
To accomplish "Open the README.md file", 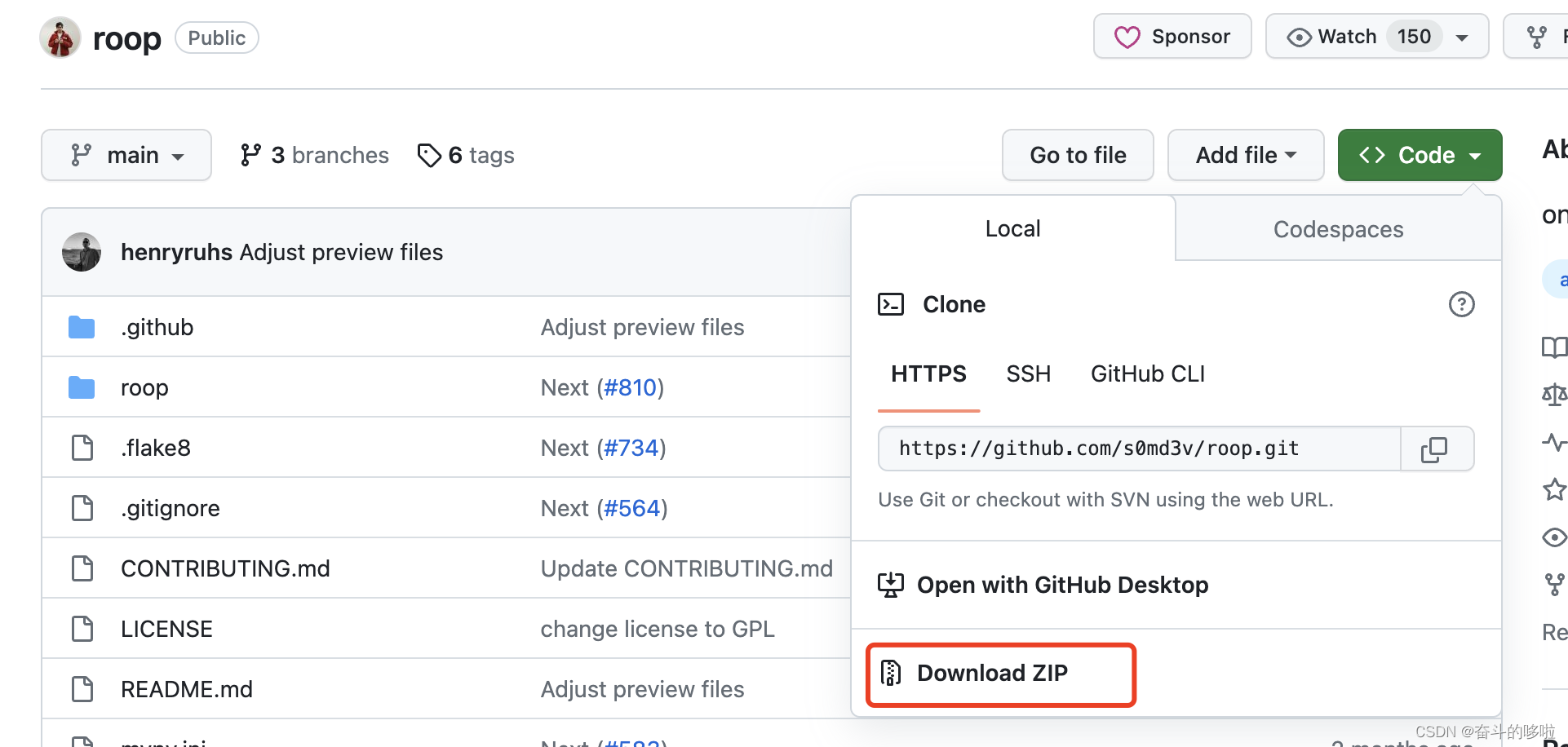I will point(187,689).
